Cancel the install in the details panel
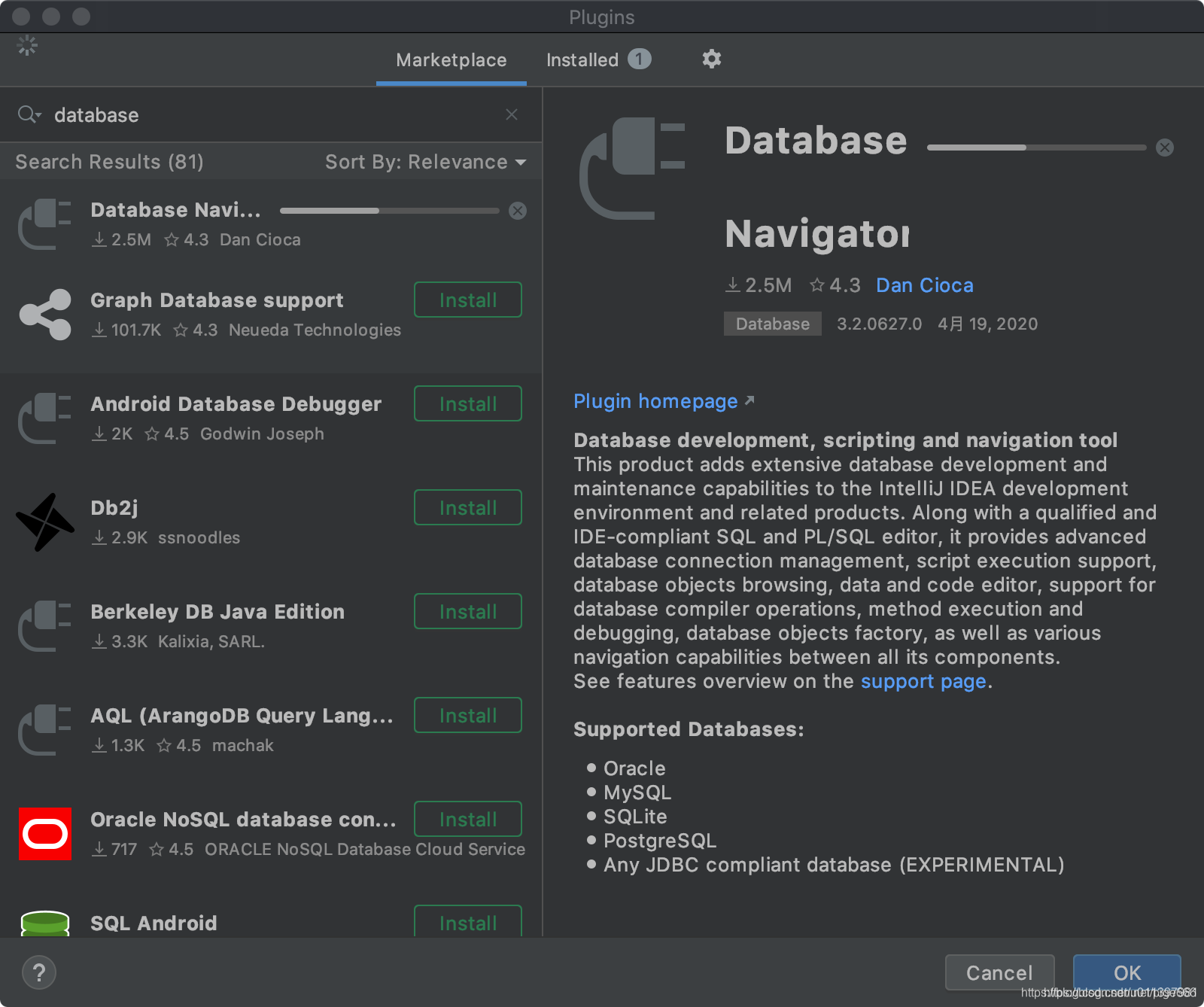Viewport: 1204px width, 1007px height. pos(1165,148)
